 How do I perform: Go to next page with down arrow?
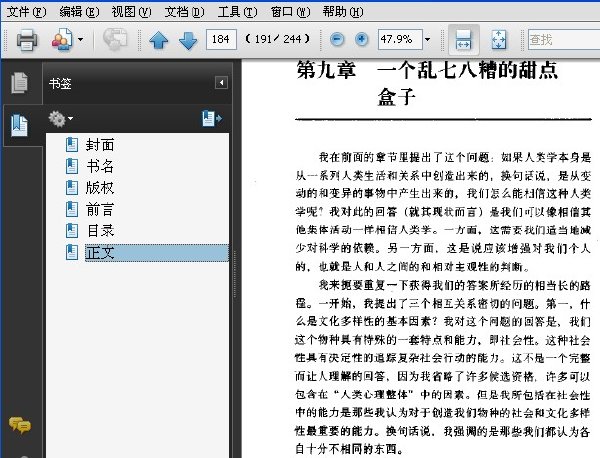188,40
